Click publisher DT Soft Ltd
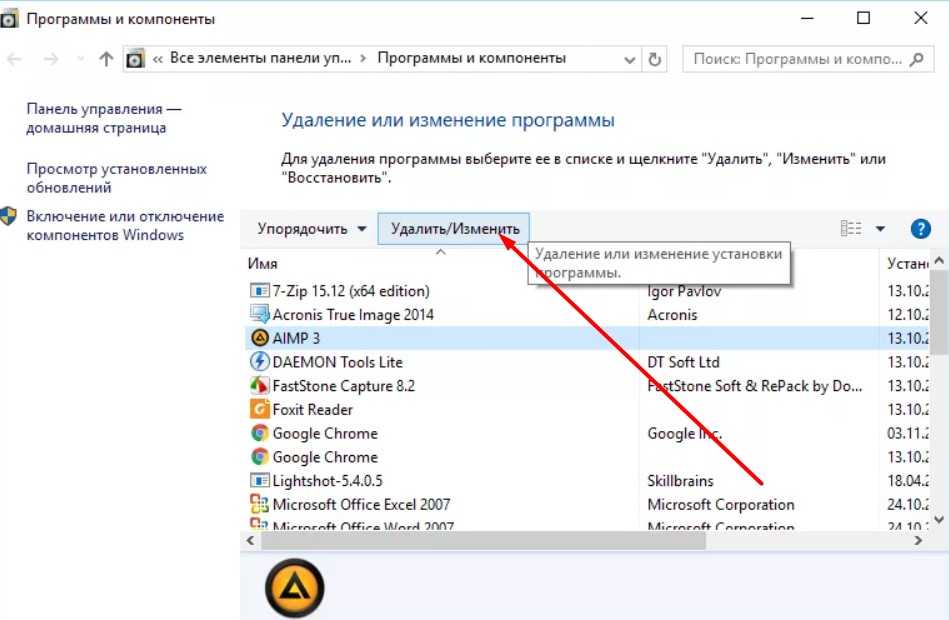Image resolution: width=949 pixels, height=620 pixels. (x=683, y=361)
